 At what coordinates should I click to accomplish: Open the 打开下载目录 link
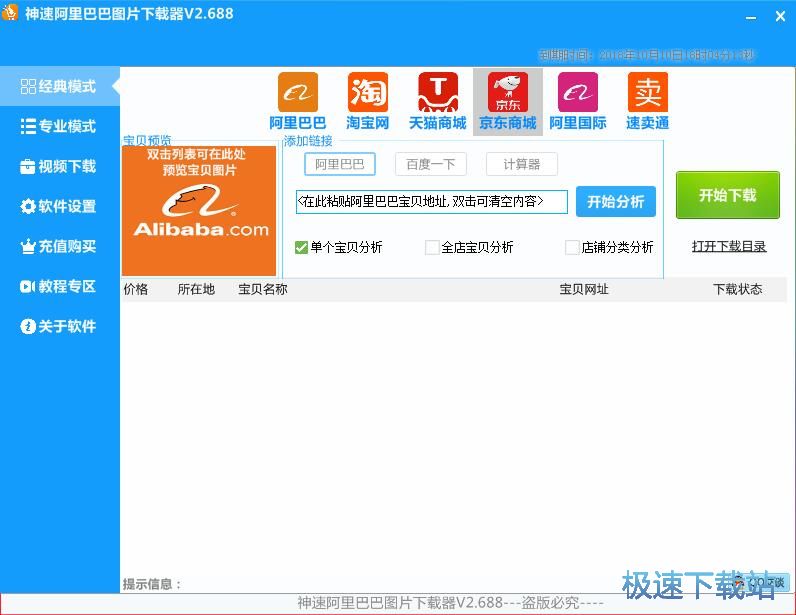[728, 246]
